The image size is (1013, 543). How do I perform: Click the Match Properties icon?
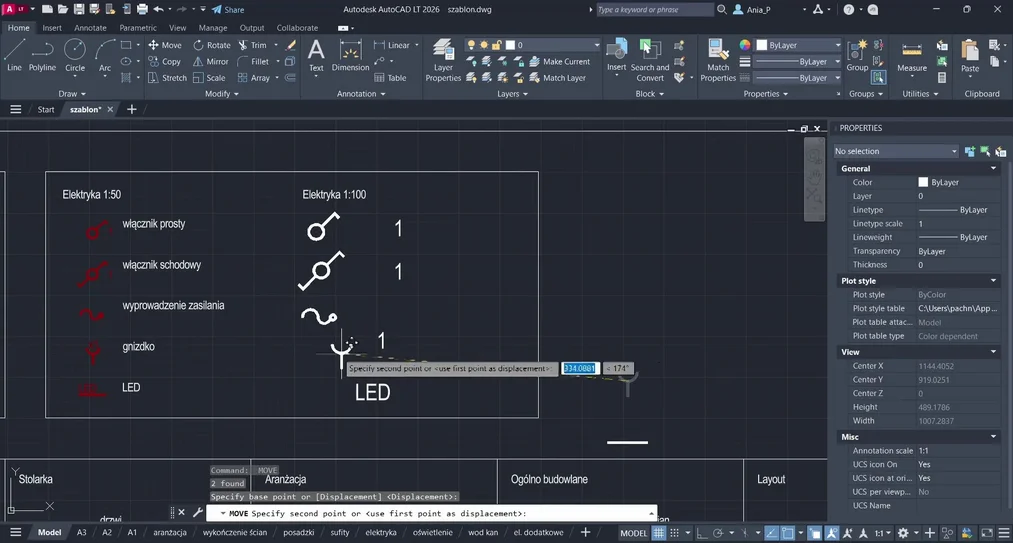point(718,60)
